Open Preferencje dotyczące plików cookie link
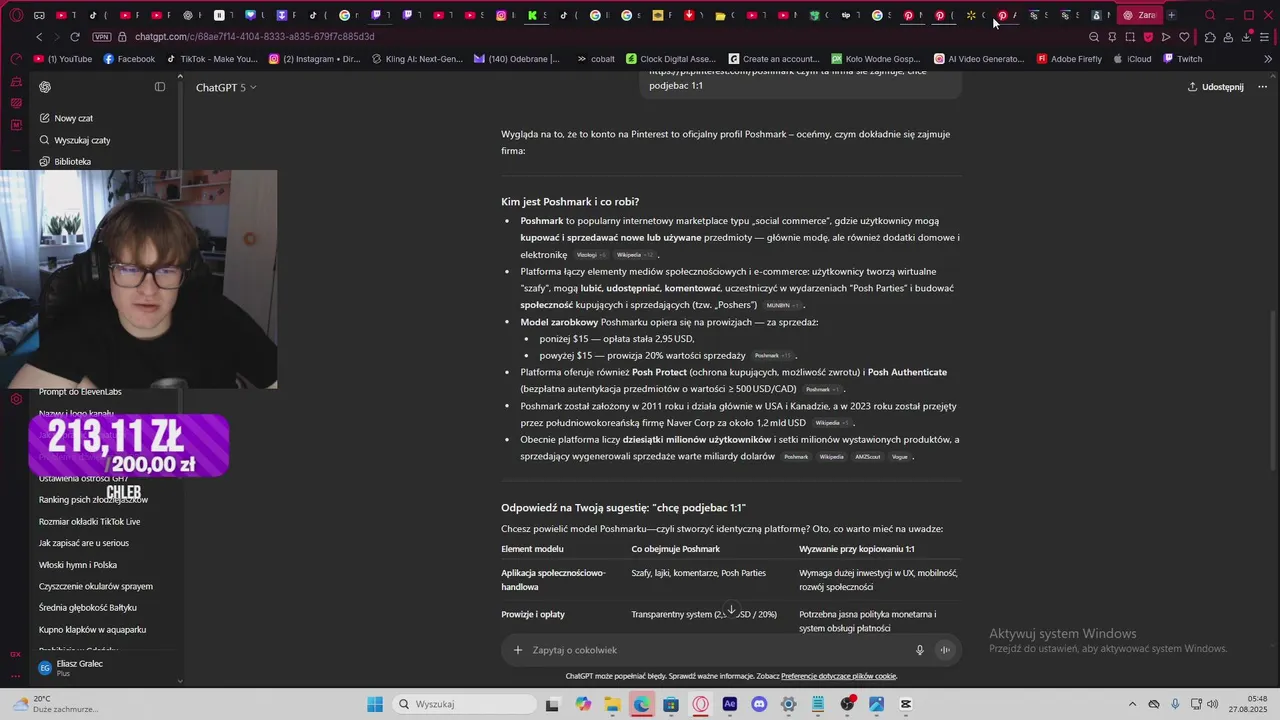 [x=838, y=676]
